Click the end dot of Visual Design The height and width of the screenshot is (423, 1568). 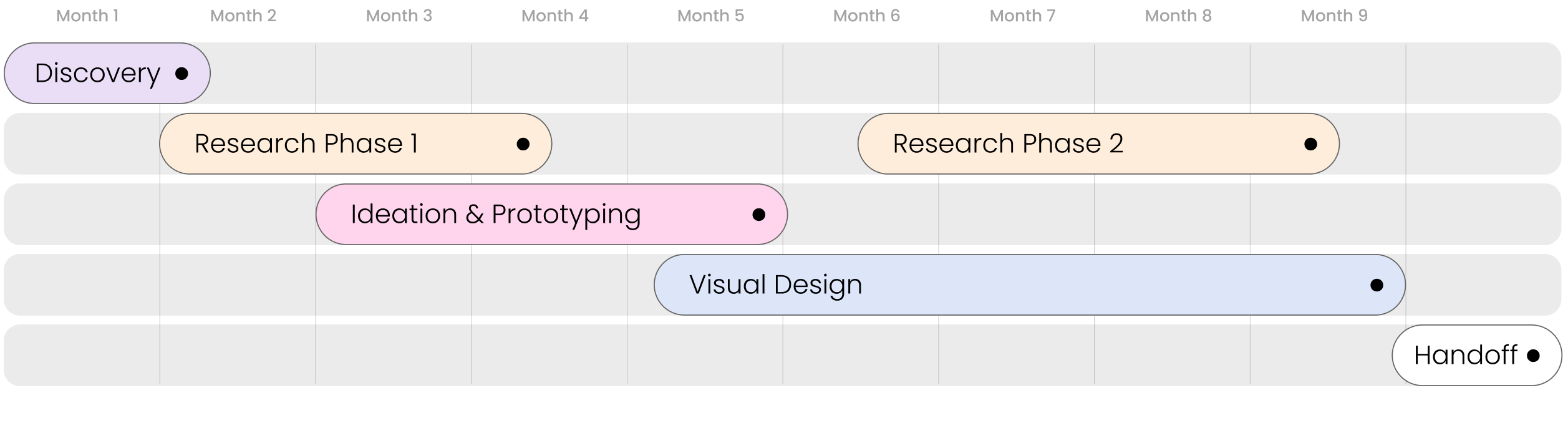click(1377, 285)
